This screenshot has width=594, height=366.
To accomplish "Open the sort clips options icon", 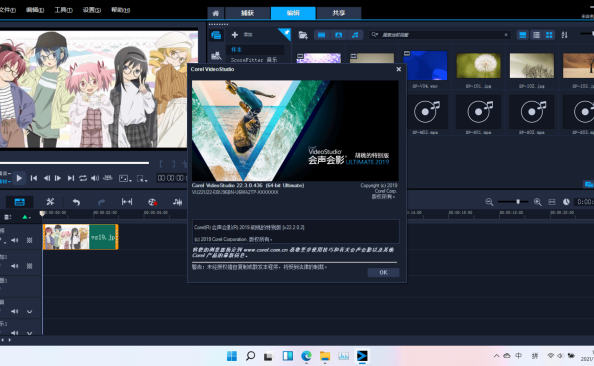I will 564,35.
